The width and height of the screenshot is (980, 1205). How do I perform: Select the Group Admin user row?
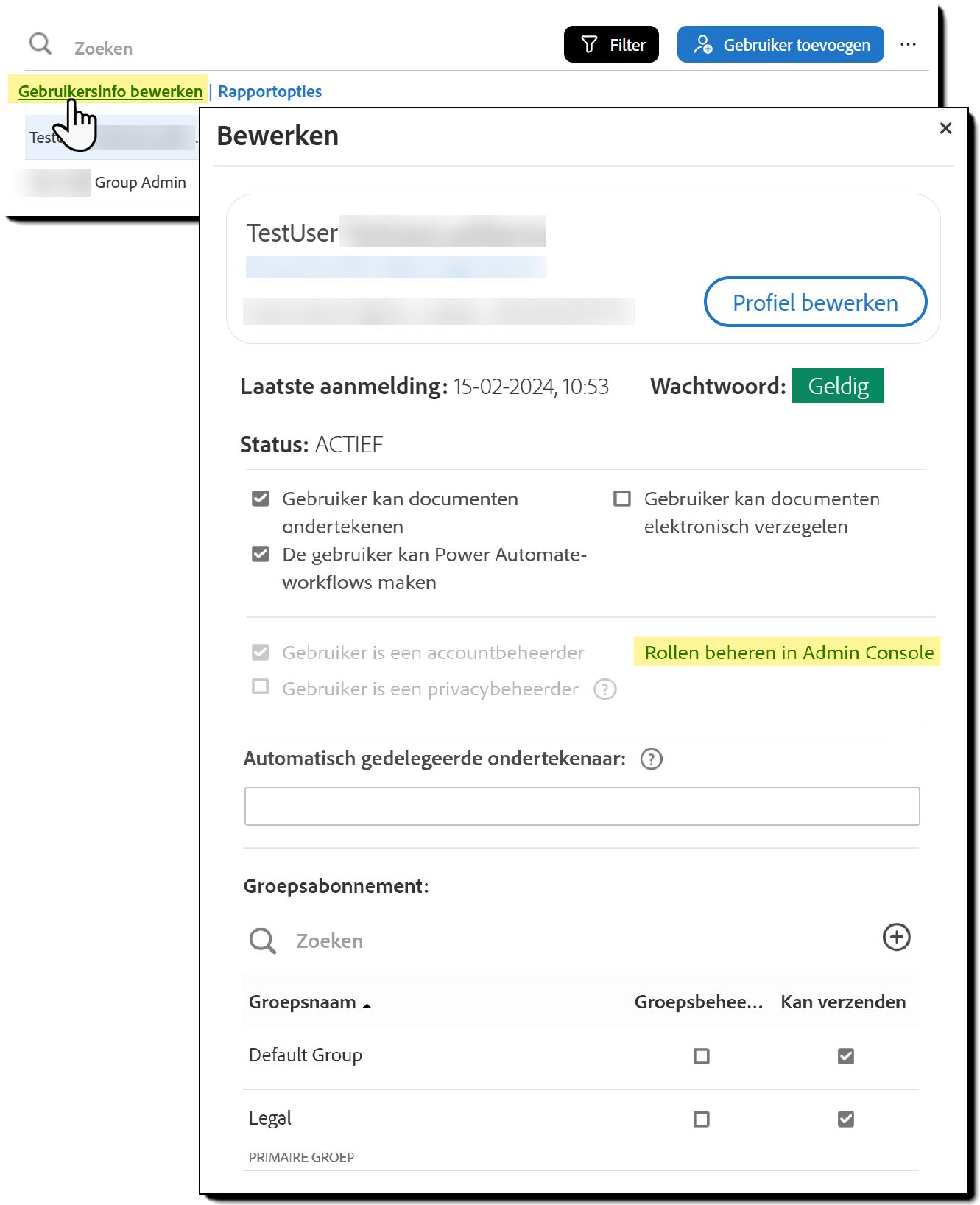pyautogui.click(x=112, y=182)
